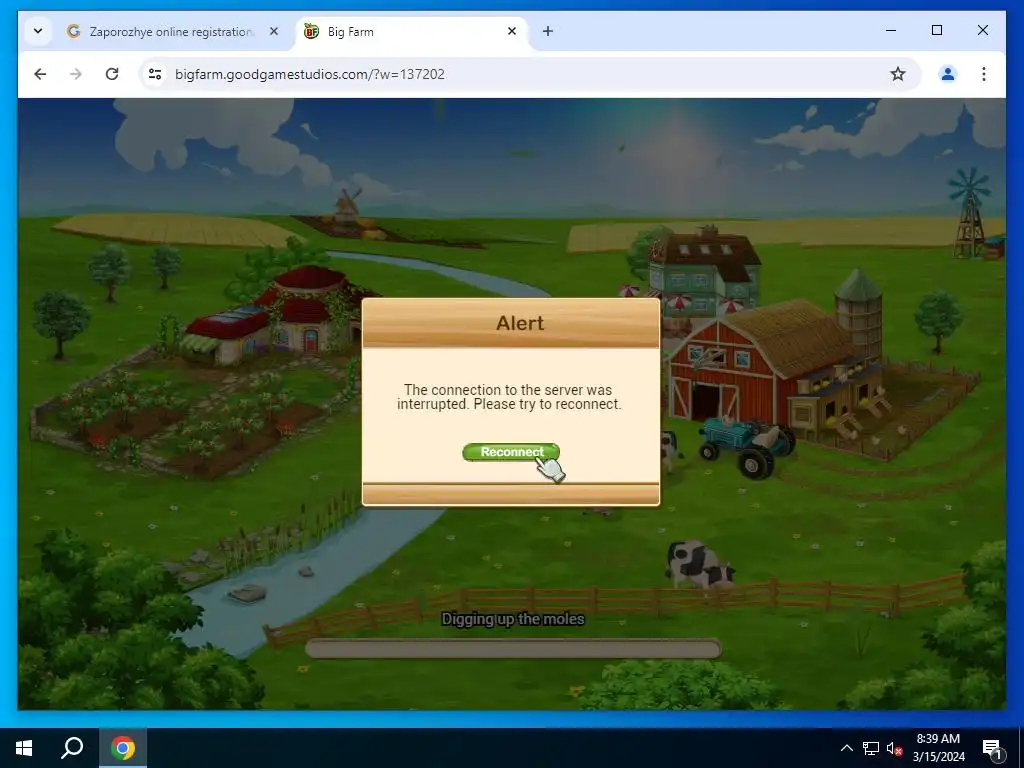View site information icon in address bar

tap(155, 74)
